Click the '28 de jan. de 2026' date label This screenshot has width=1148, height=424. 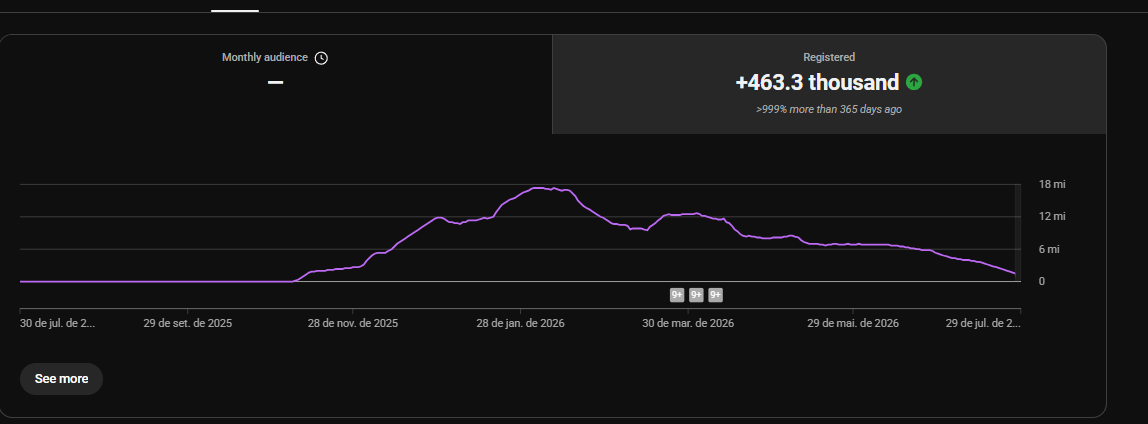coord(521,323)
